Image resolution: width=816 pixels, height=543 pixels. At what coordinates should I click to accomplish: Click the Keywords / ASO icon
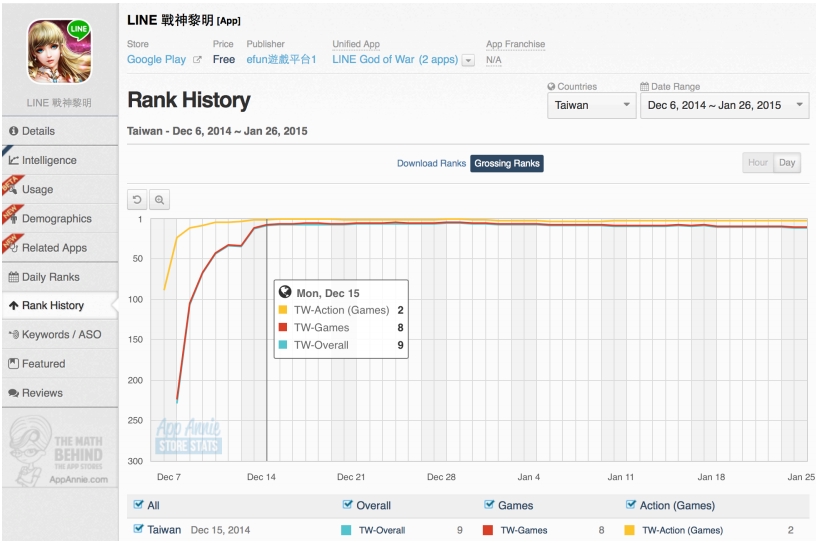(14, 334)
